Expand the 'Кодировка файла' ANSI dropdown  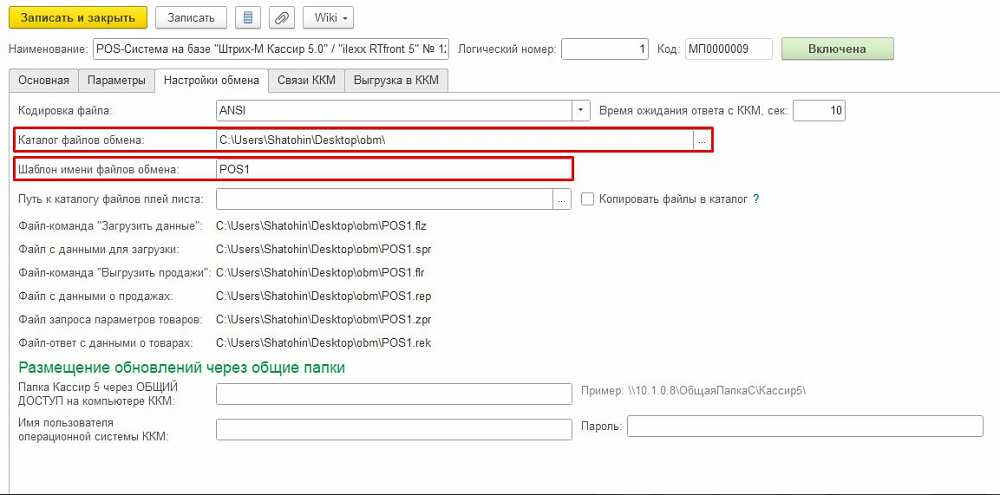(580, 110)
